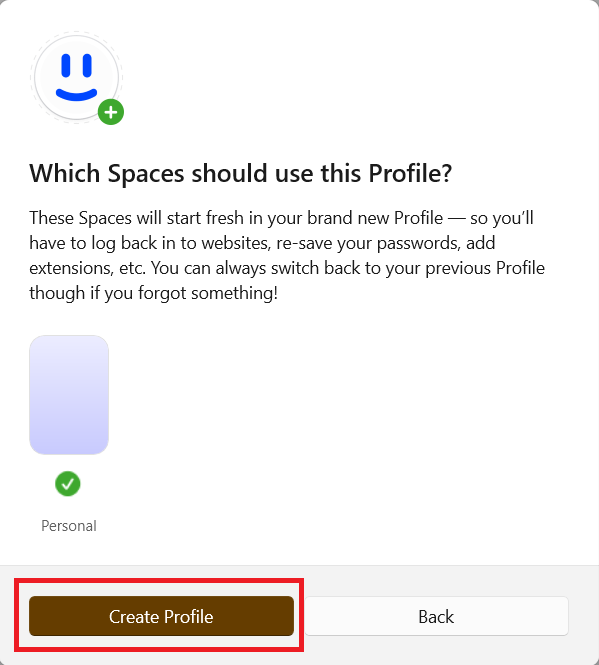Deselect the Personal space checkmark
This screenshot has width=599, height=665.
click(68, 483)
